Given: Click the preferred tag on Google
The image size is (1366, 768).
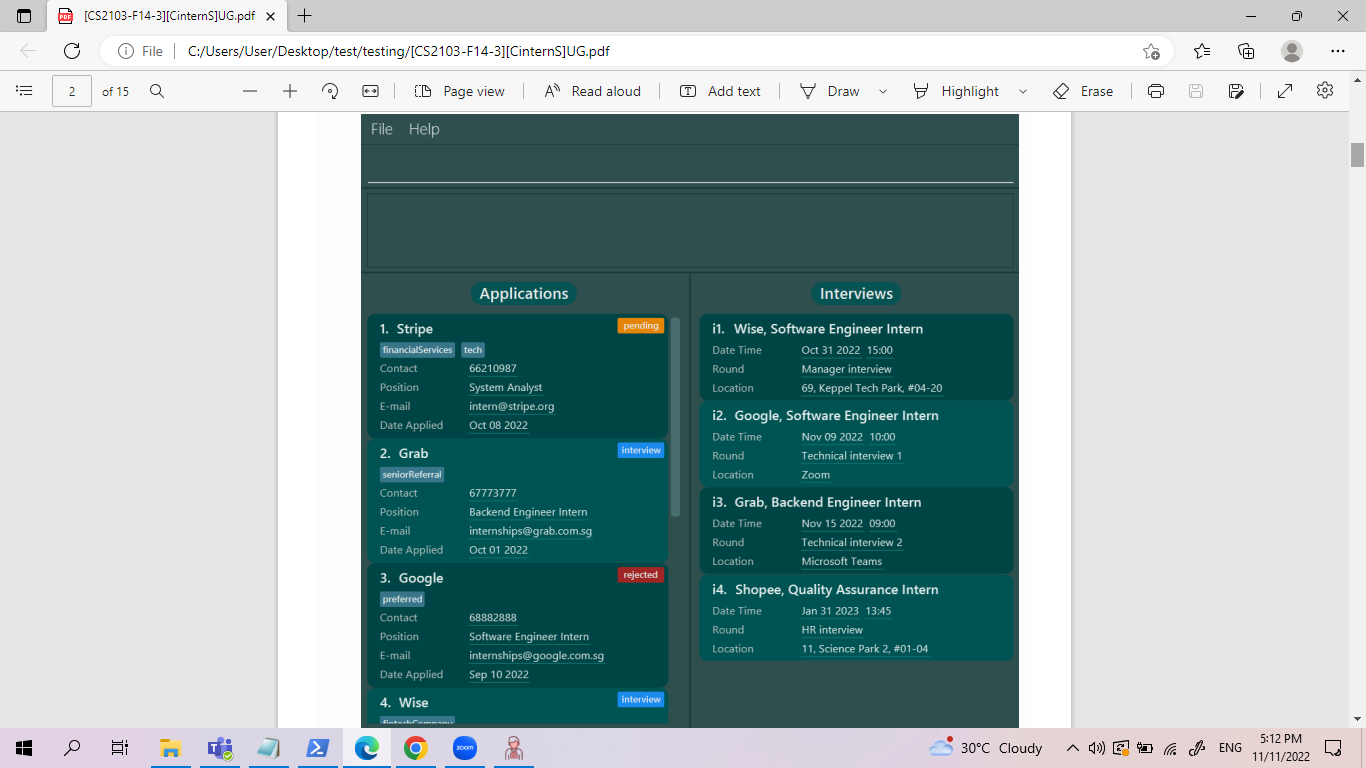Looking at the screenshot, I should pos(403,599).
